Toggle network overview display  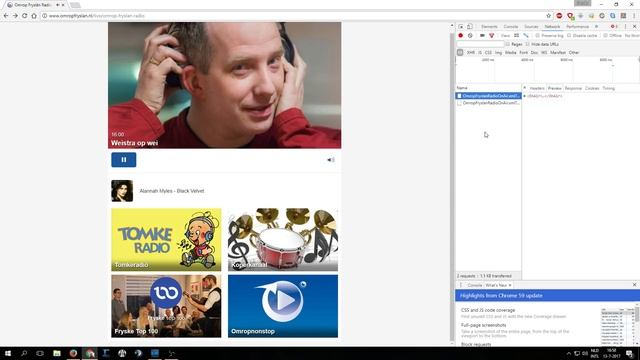point(526,36)
